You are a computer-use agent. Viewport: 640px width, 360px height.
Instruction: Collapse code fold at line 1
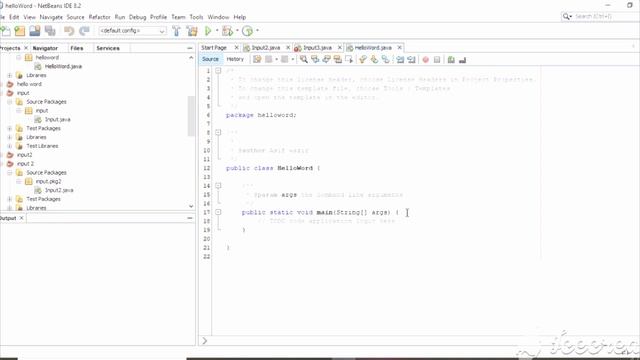click(218, 71)
